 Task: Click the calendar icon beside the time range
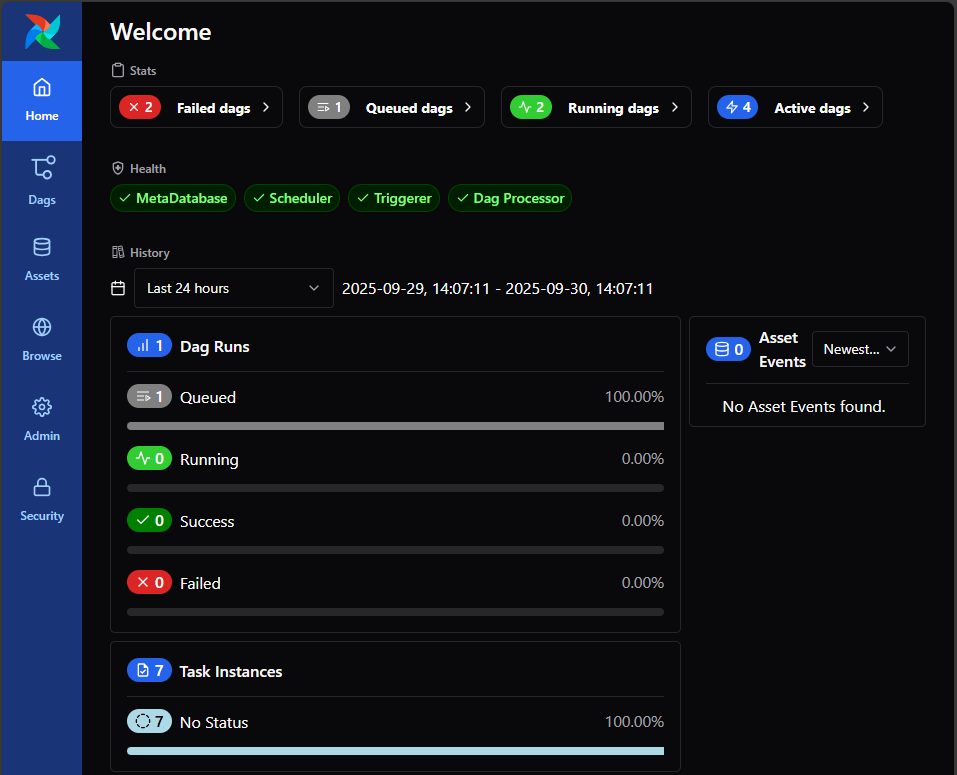click(x=118, y=288)
